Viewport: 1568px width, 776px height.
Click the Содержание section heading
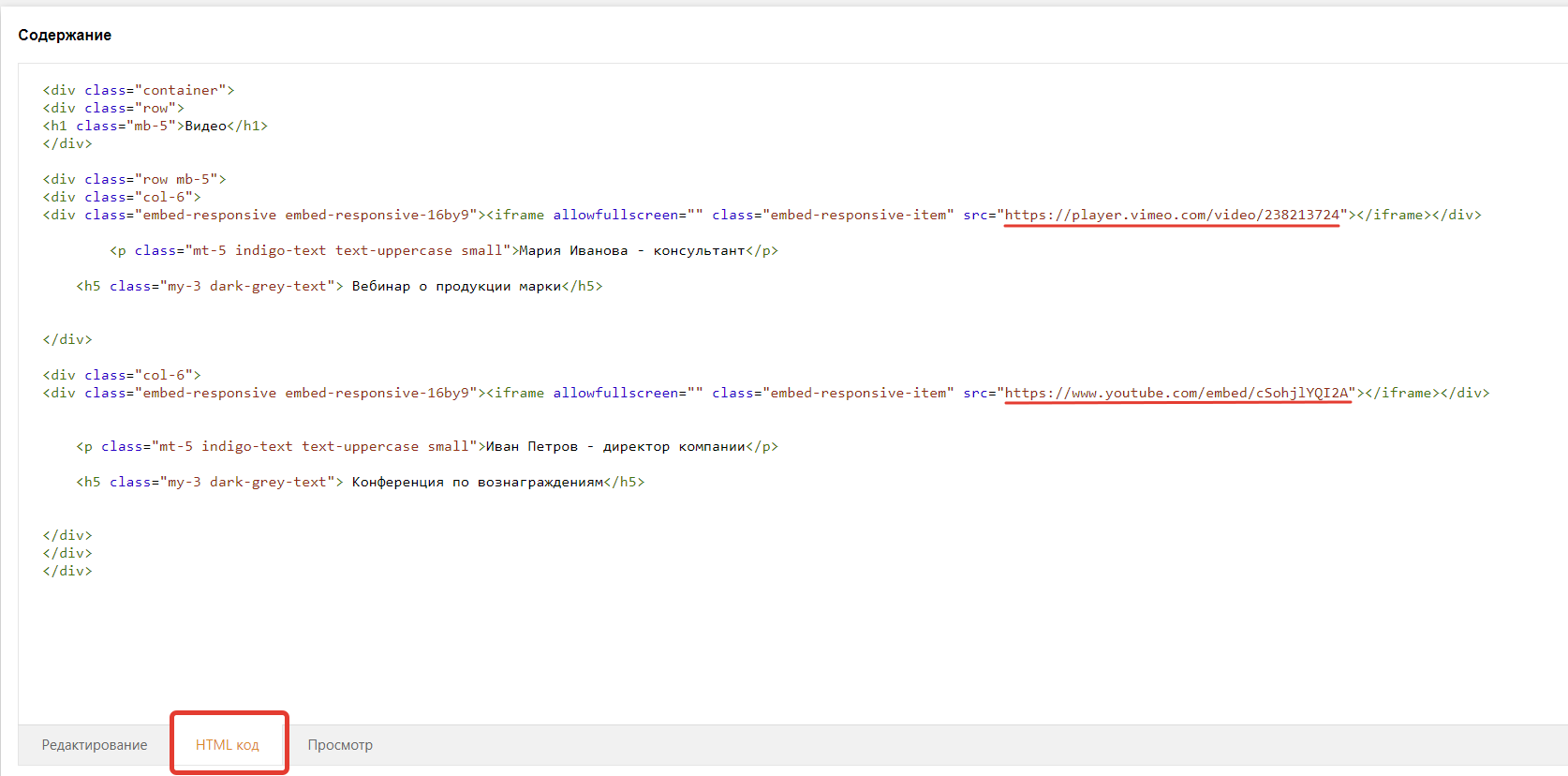(x=65, y=36)
